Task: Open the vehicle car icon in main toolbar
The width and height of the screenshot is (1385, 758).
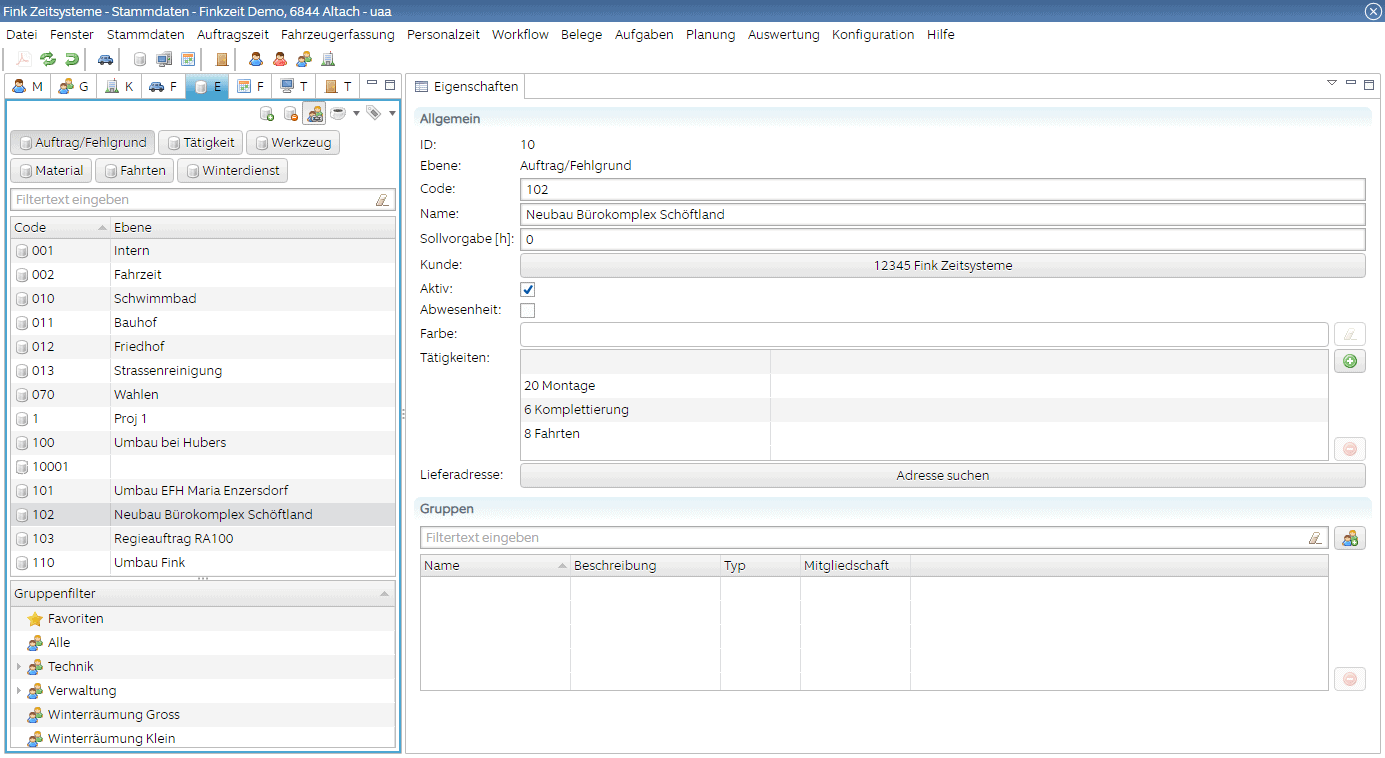Action: 105,59
